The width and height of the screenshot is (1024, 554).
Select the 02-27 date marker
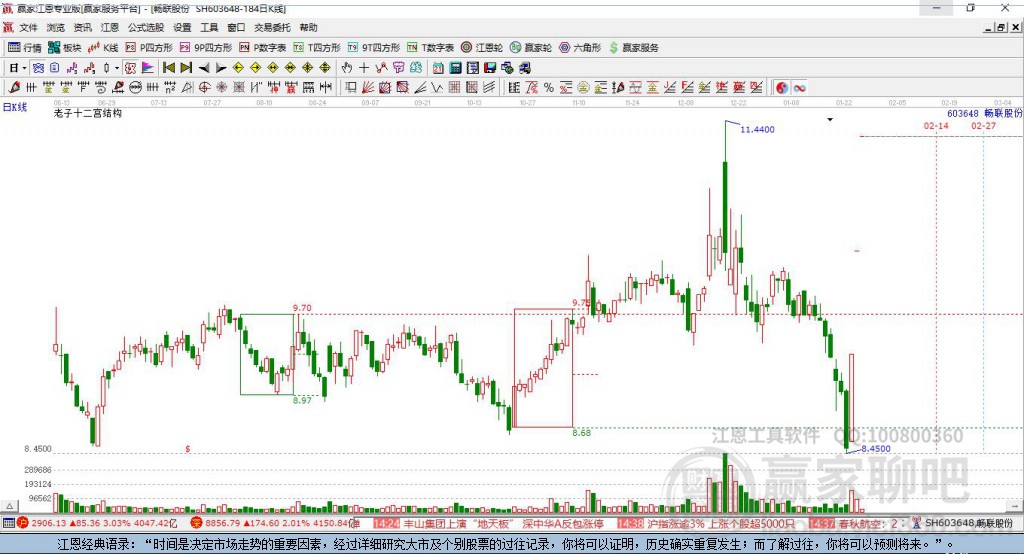tap(984, 125)
